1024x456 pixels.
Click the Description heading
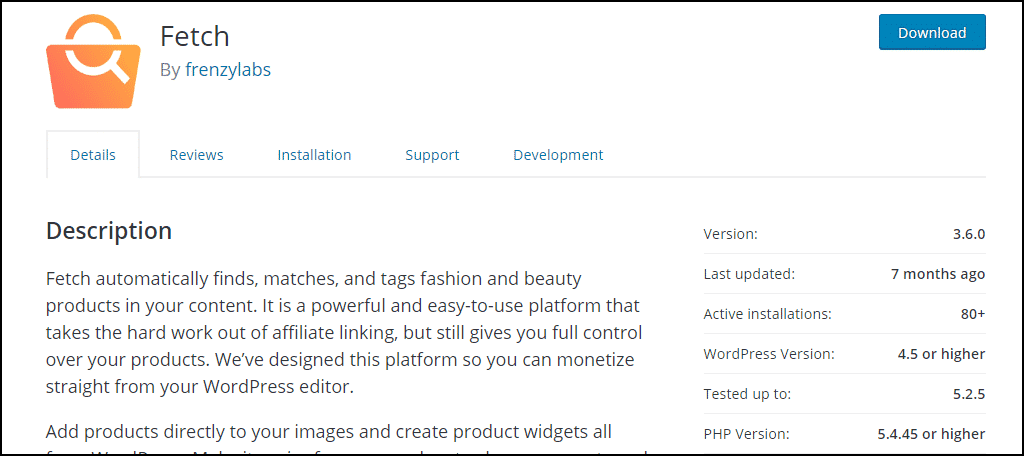109,231
